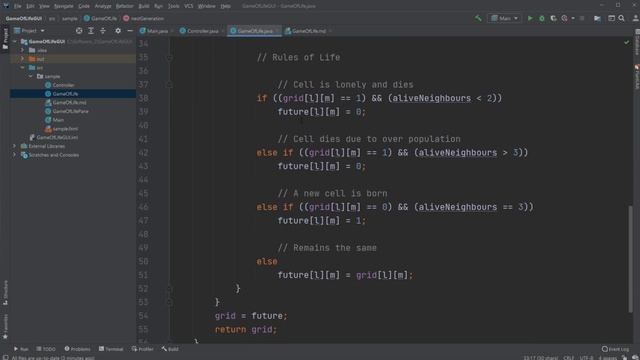
Task: Select GameOfLifePane in project tree
Action: point(70,111)
